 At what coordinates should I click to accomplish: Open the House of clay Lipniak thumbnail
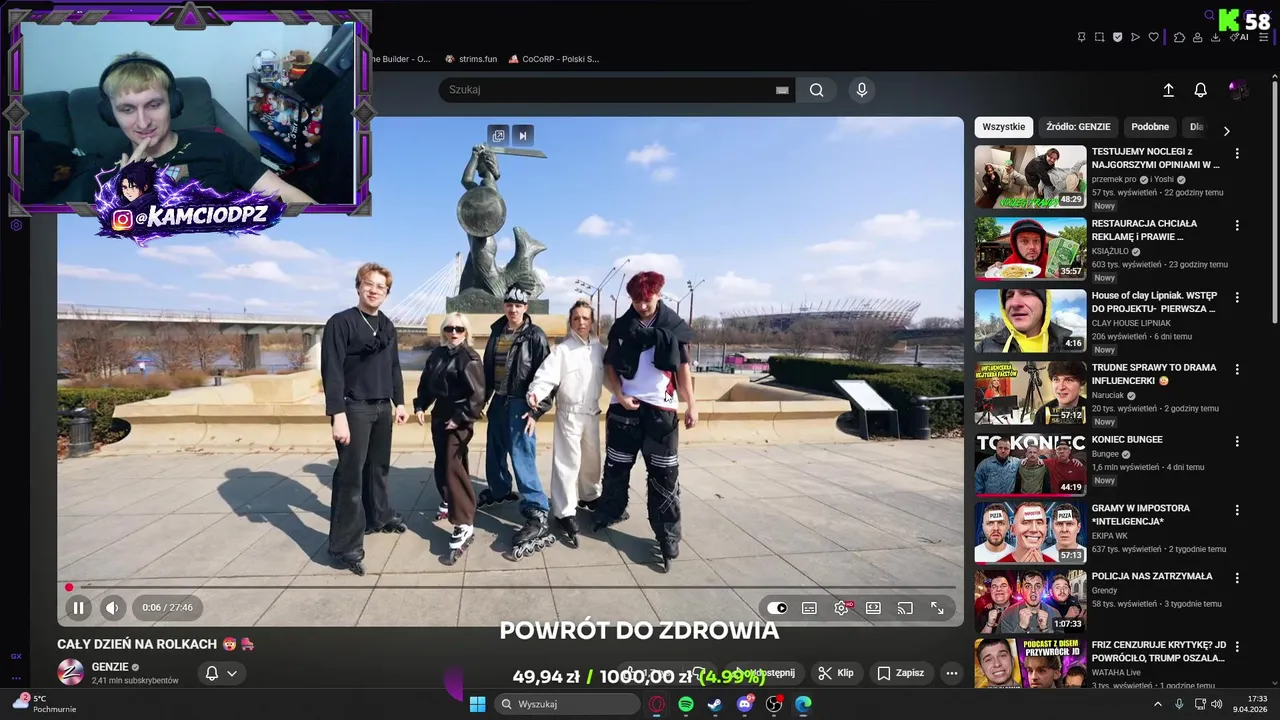[x=1030, y=321]
